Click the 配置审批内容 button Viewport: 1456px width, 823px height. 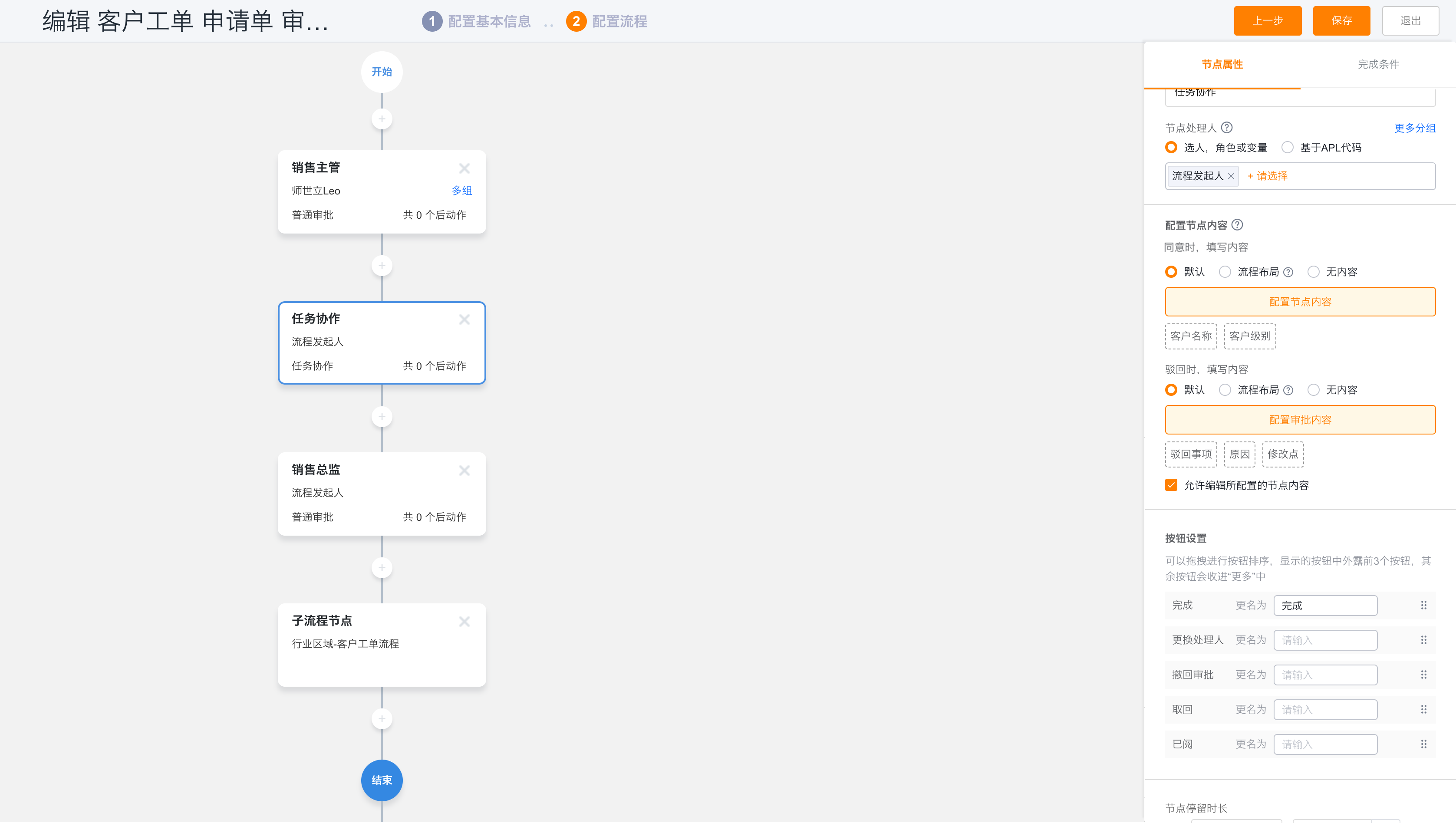click(x=1299, y=420)
